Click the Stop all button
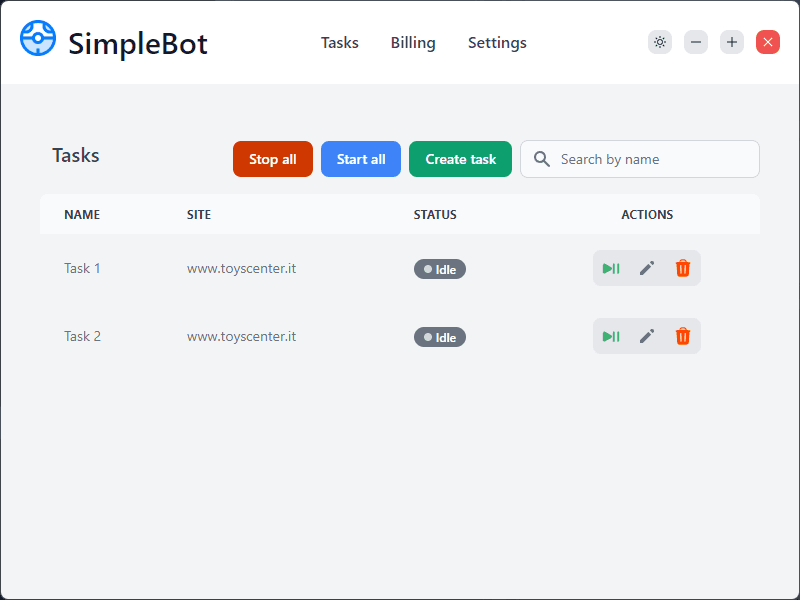Viewport: 800px width, 600px height. pyautogui.click(x=273, y=159)
